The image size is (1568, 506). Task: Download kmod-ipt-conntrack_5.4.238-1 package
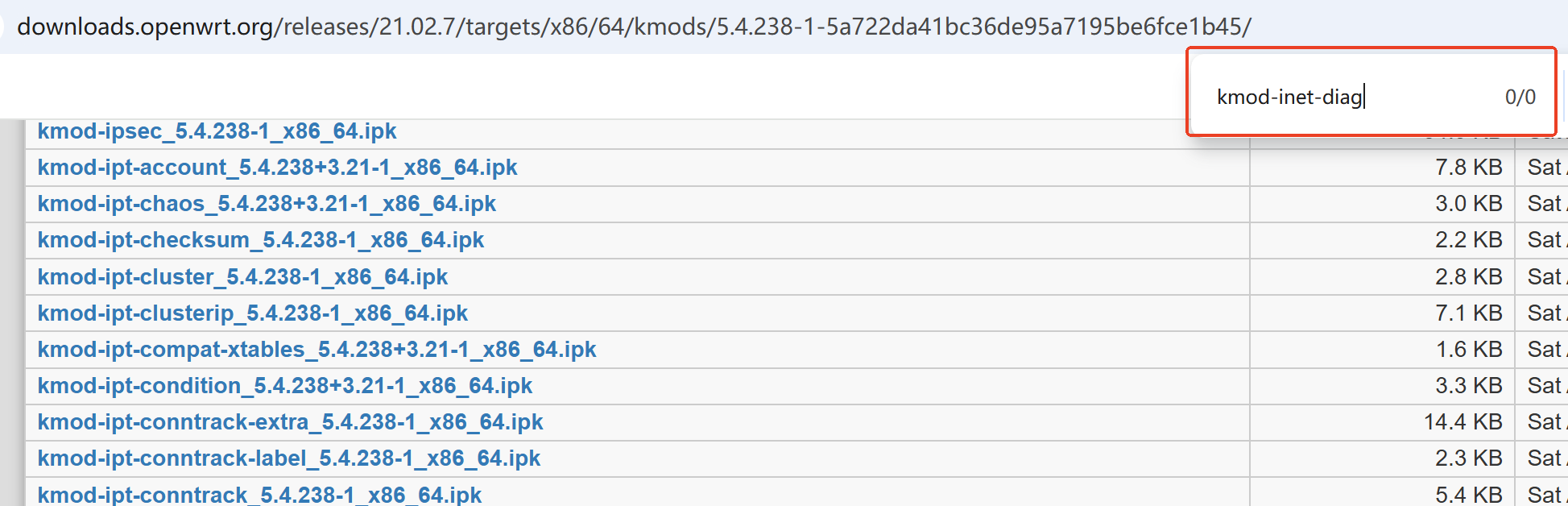pyautogui.click(x=259, y=494)
